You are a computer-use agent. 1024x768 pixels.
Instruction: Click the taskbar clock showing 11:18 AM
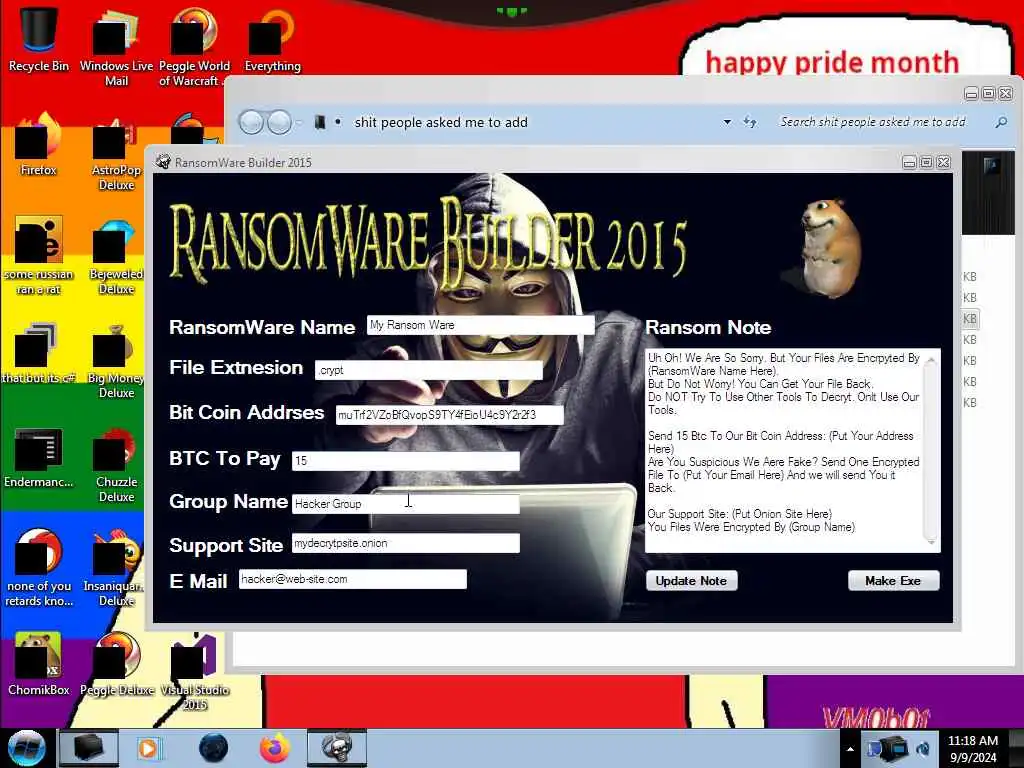pos(972,748)
